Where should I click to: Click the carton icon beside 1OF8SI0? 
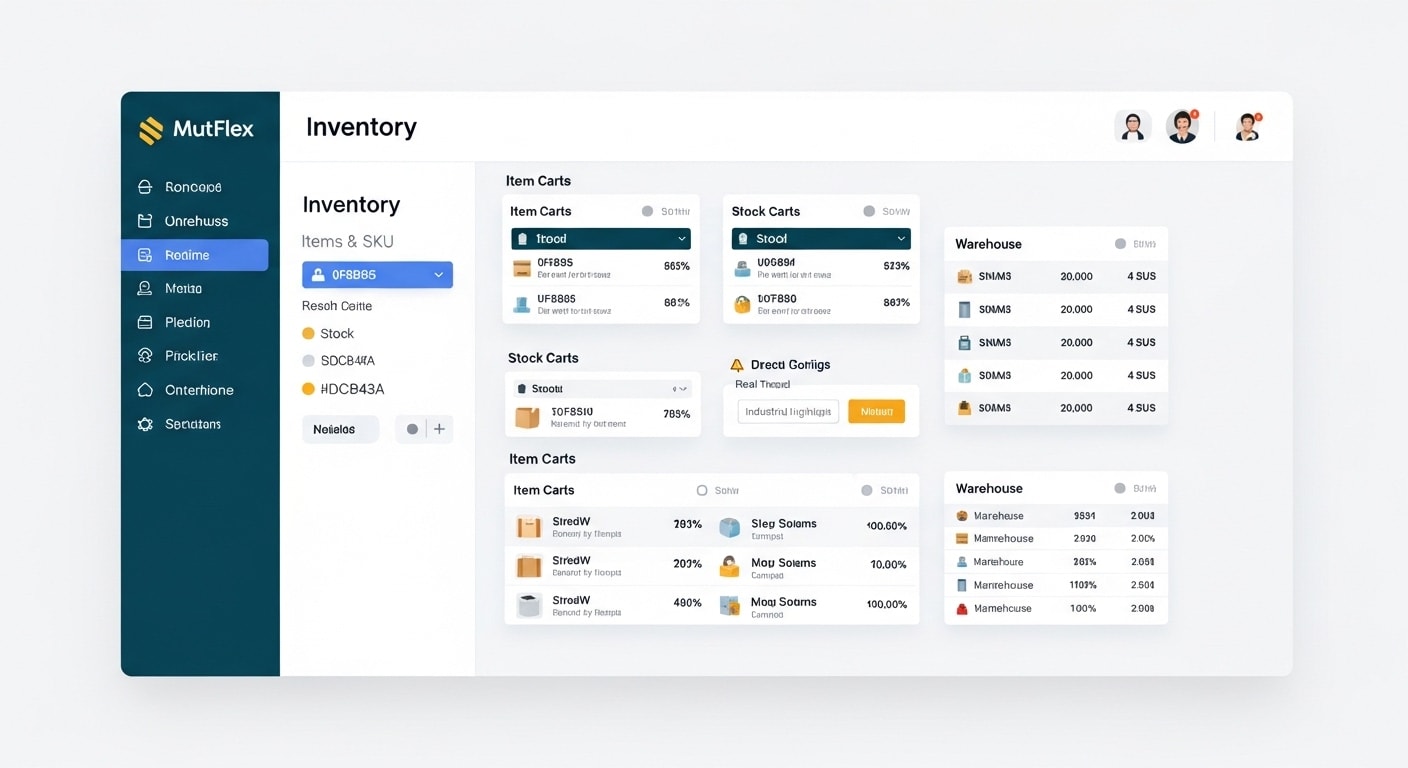tap(527, 417)
